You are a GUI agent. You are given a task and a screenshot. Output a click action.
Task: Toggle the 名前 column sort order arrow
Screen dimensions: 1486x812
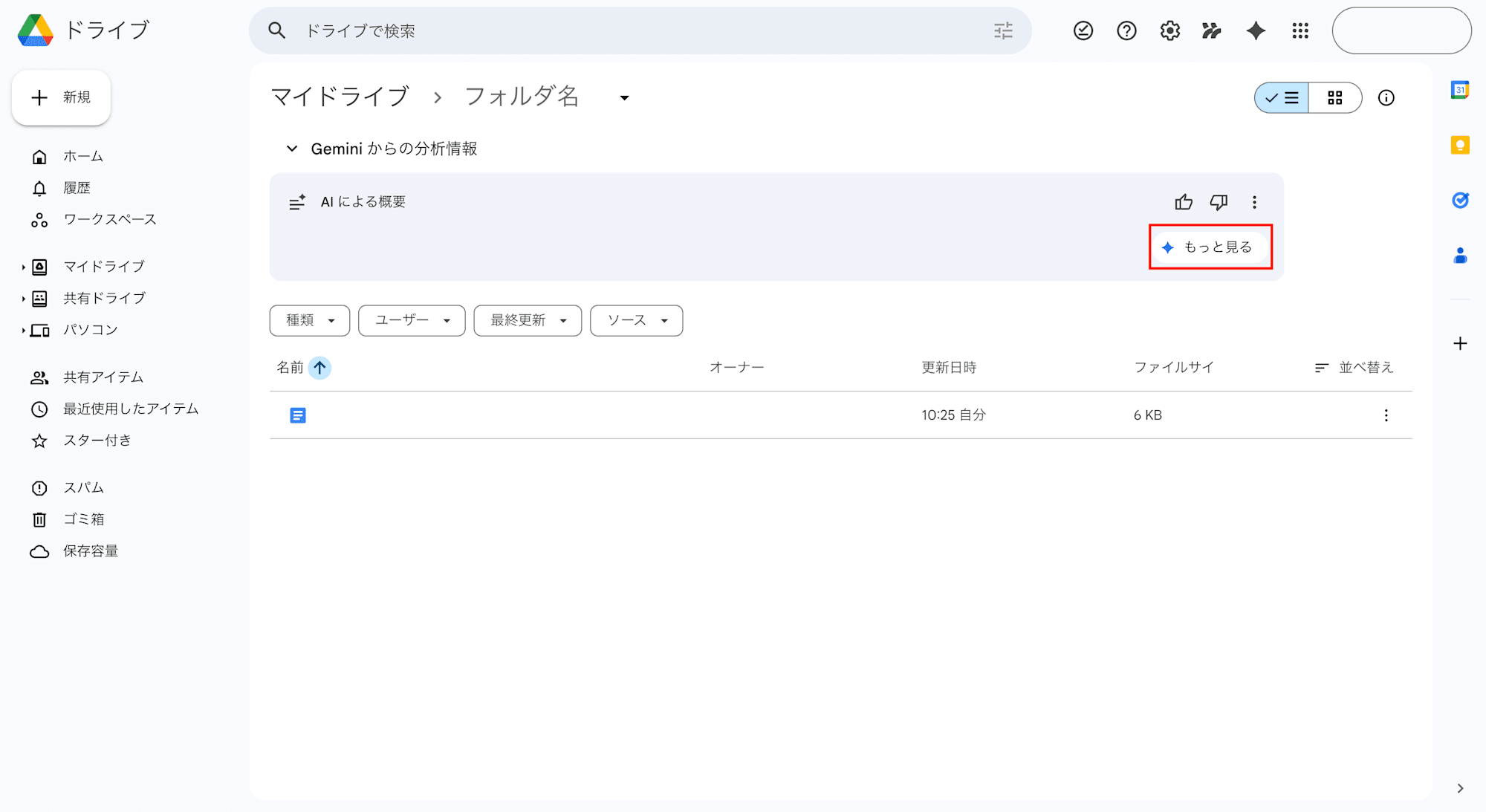point(319,367)
